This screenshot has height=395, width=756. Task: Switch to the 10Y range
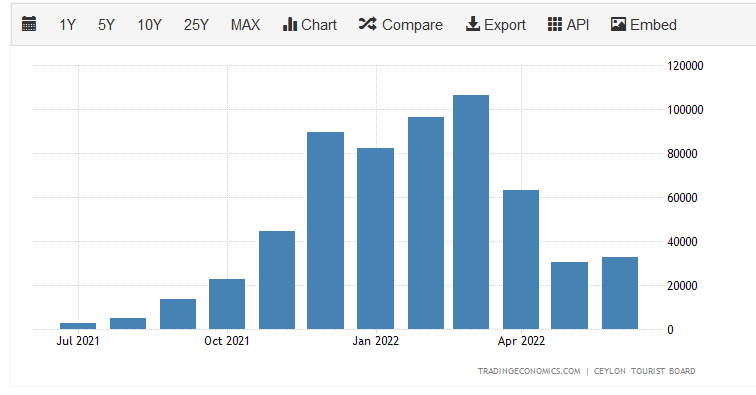click(x=149, y=25)
